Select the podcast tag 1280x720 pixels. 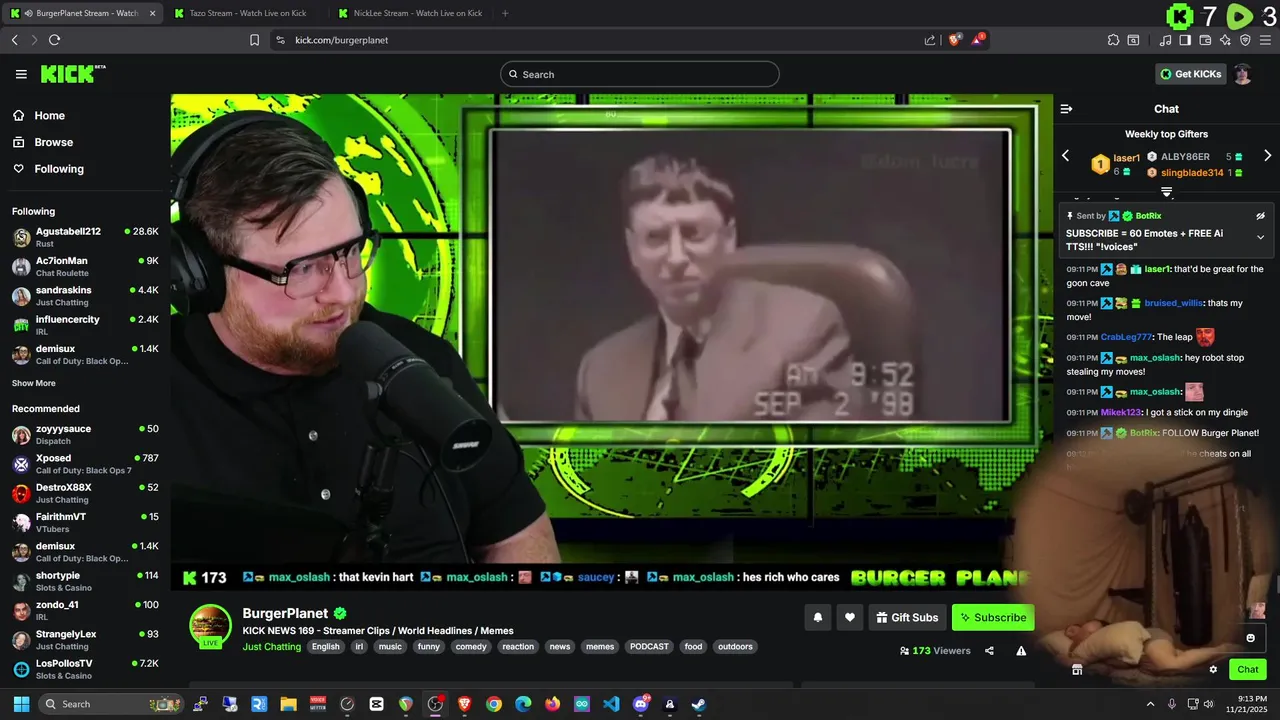tap(649, 647)
